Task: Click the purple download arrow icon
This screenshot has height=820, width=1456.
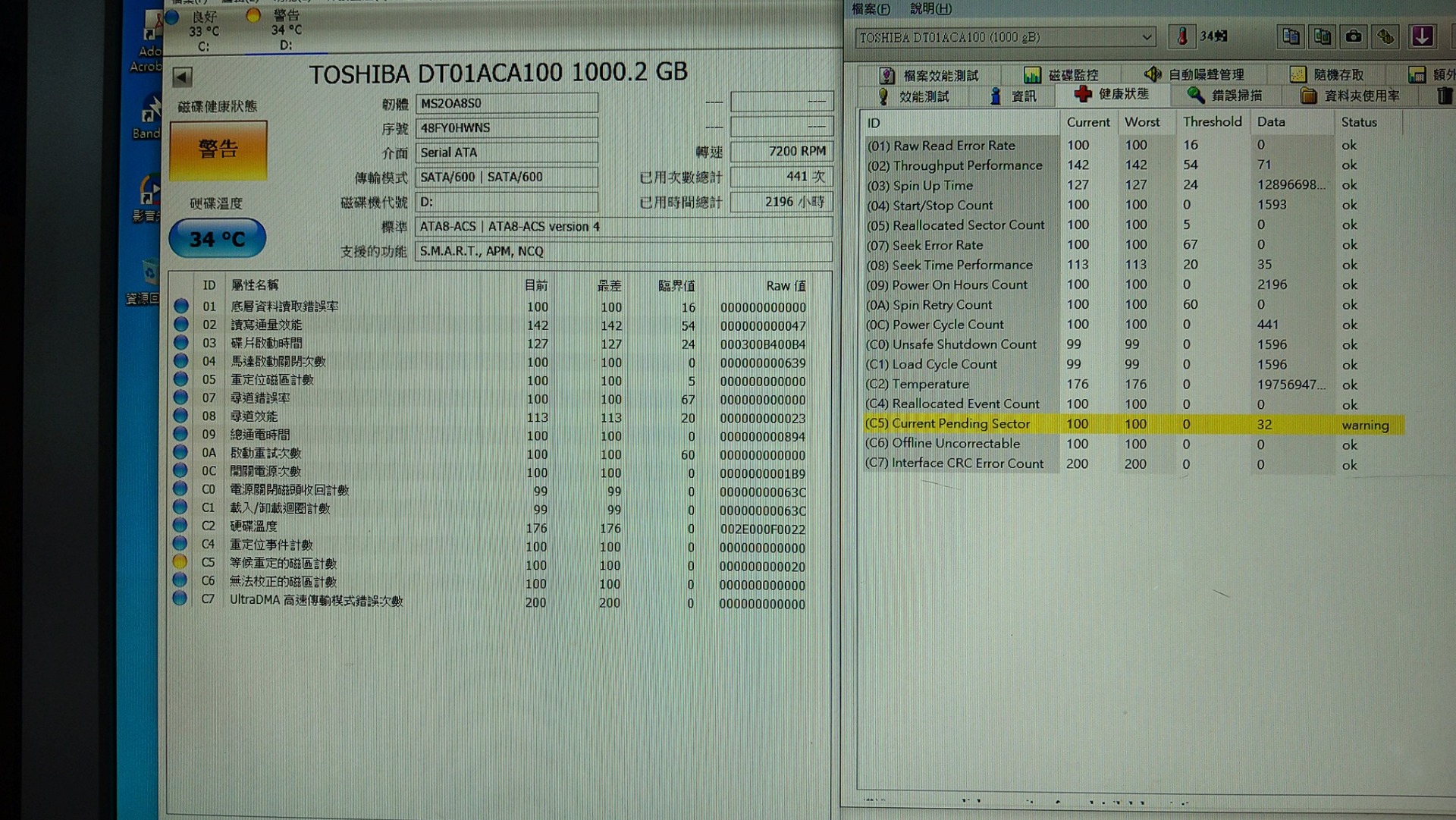Action: 1422,36
